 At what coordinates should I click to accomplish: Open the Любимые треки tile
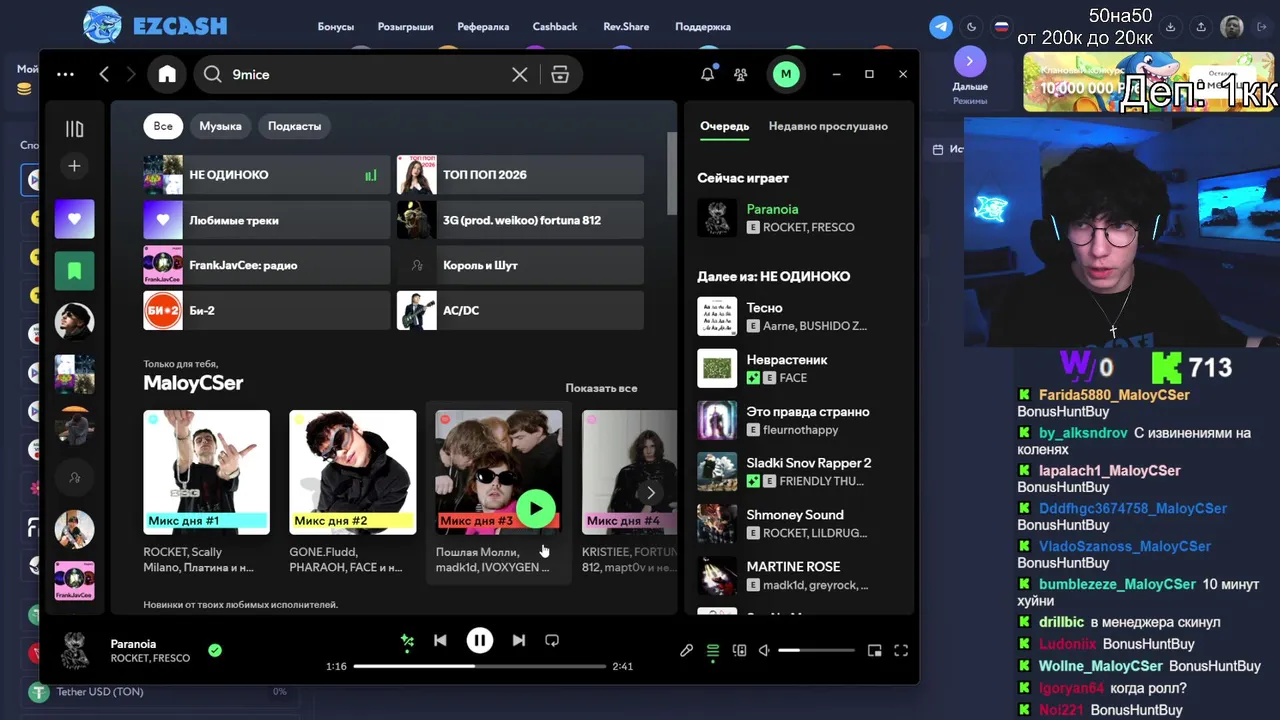click(266, 220)
